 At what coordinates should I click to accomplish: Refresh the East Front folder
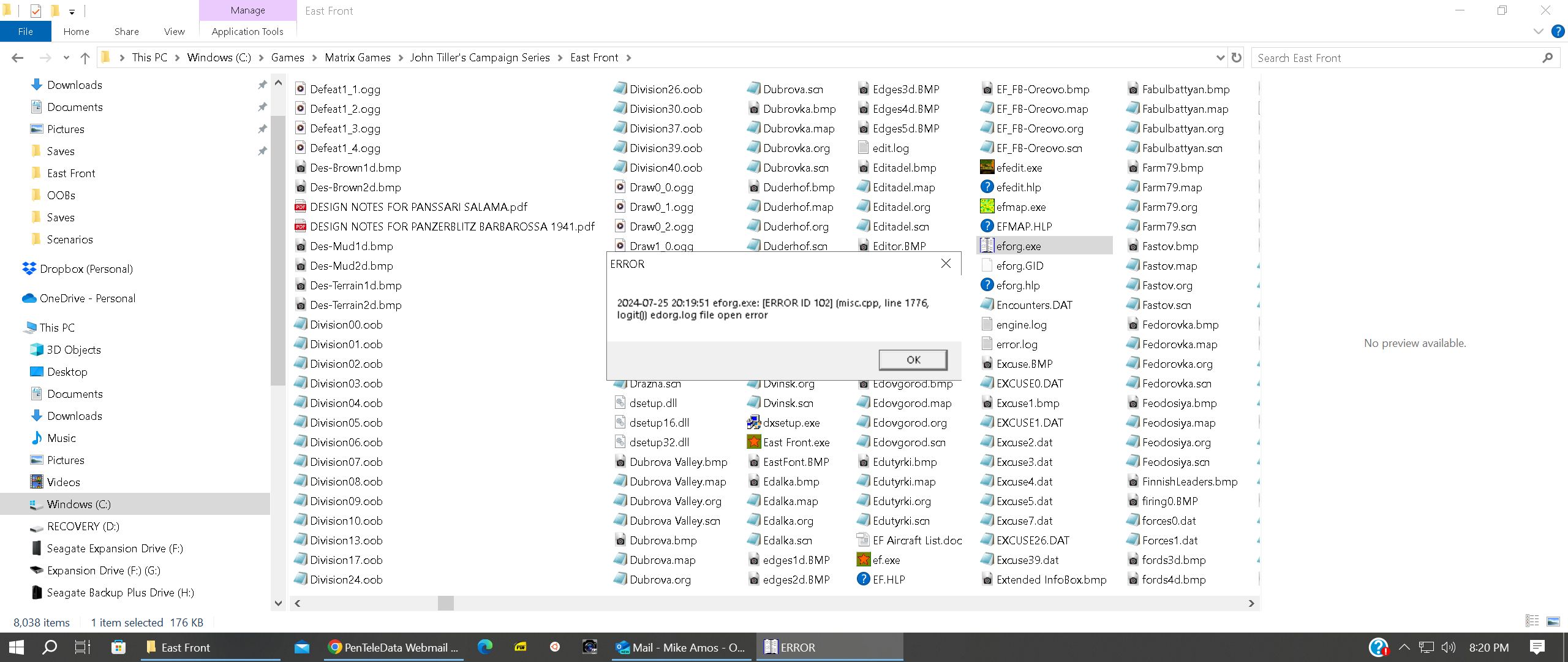[x=1236, y=58]
